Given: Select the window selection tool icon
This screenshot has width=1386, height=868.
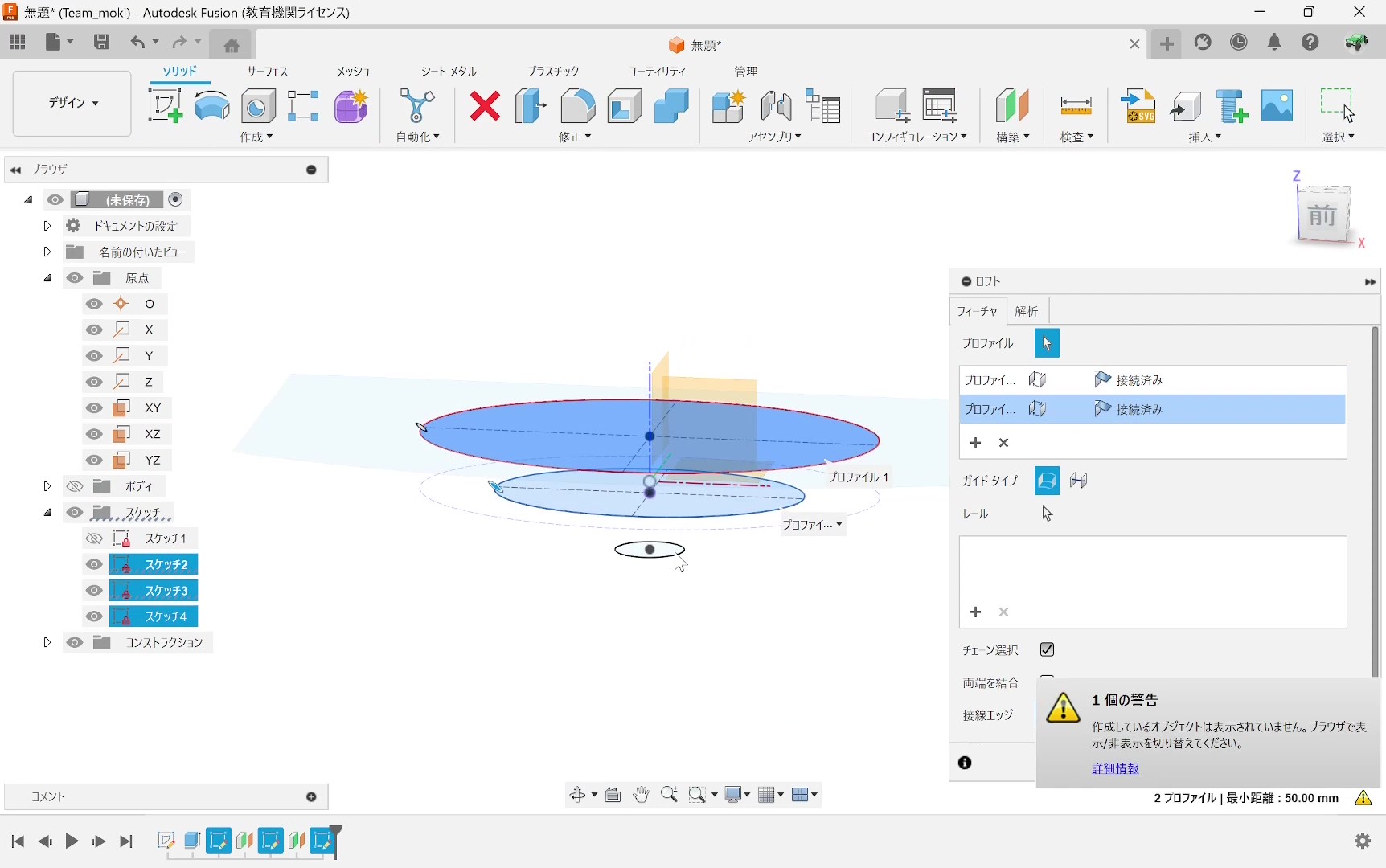Looking at the screenshot, I should point(1339,104).
